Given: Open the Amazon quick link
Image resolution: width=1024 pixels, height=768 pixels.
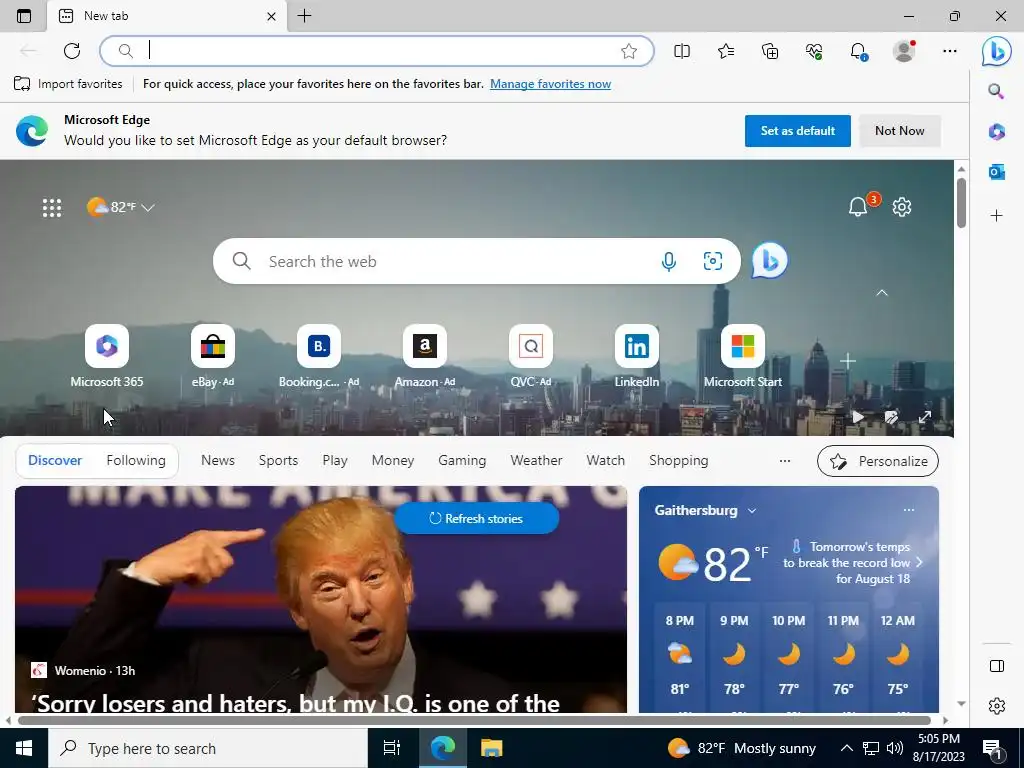Looking at the screenshot, I should pyautogui.click(x=424, y=356).
